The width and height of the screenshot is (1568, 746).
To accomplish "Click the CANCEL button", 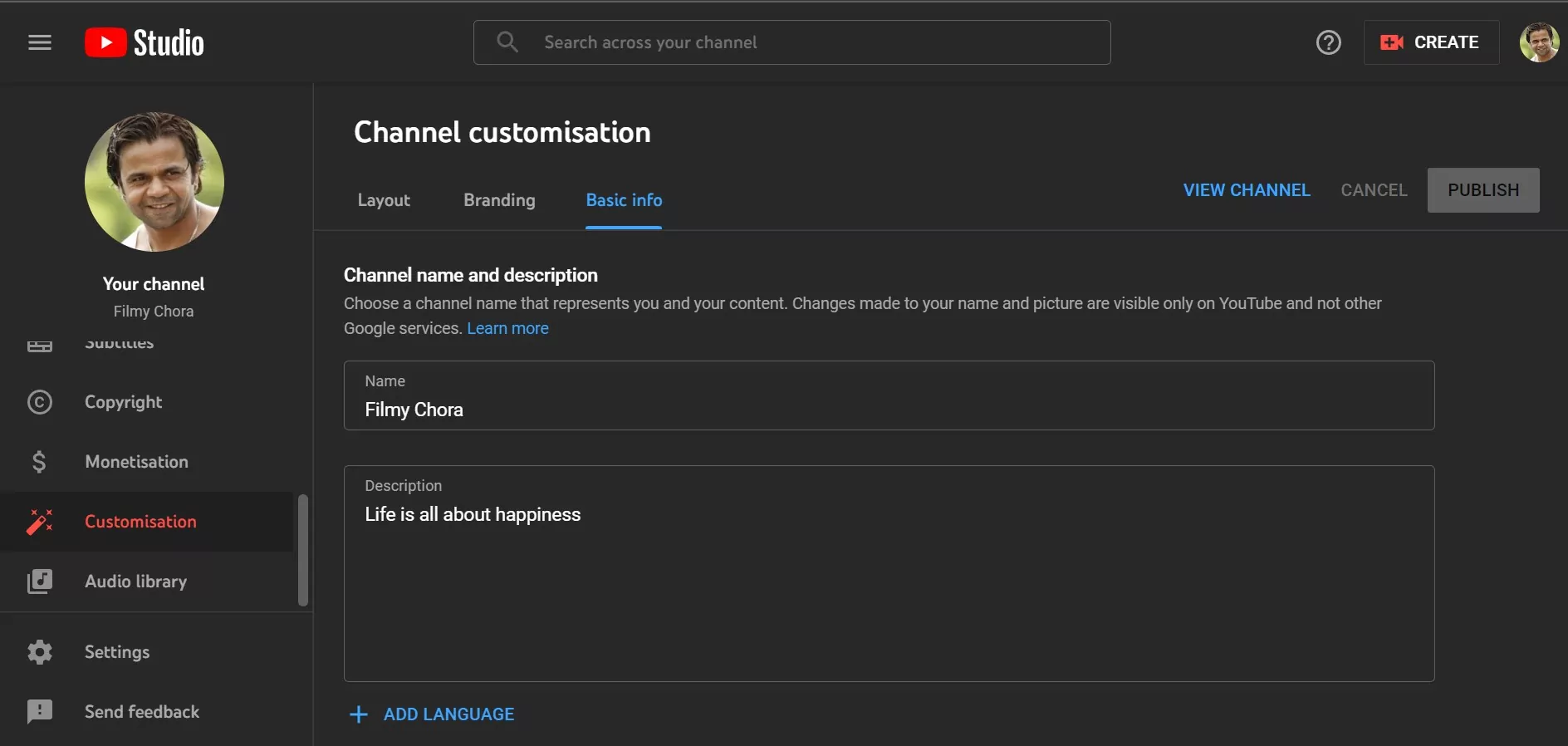I will point(1374,190).
